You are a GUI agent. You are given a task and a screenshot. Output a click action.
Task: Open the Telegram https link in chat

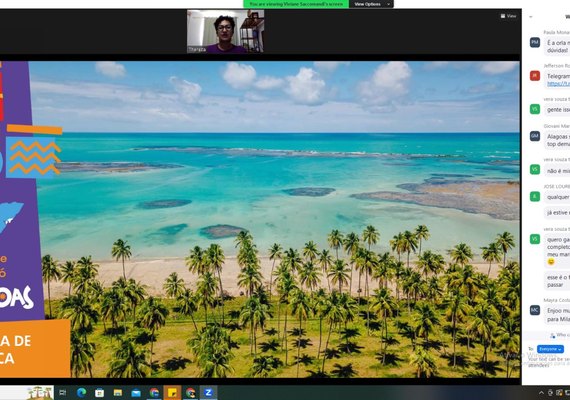click(558, 84)
